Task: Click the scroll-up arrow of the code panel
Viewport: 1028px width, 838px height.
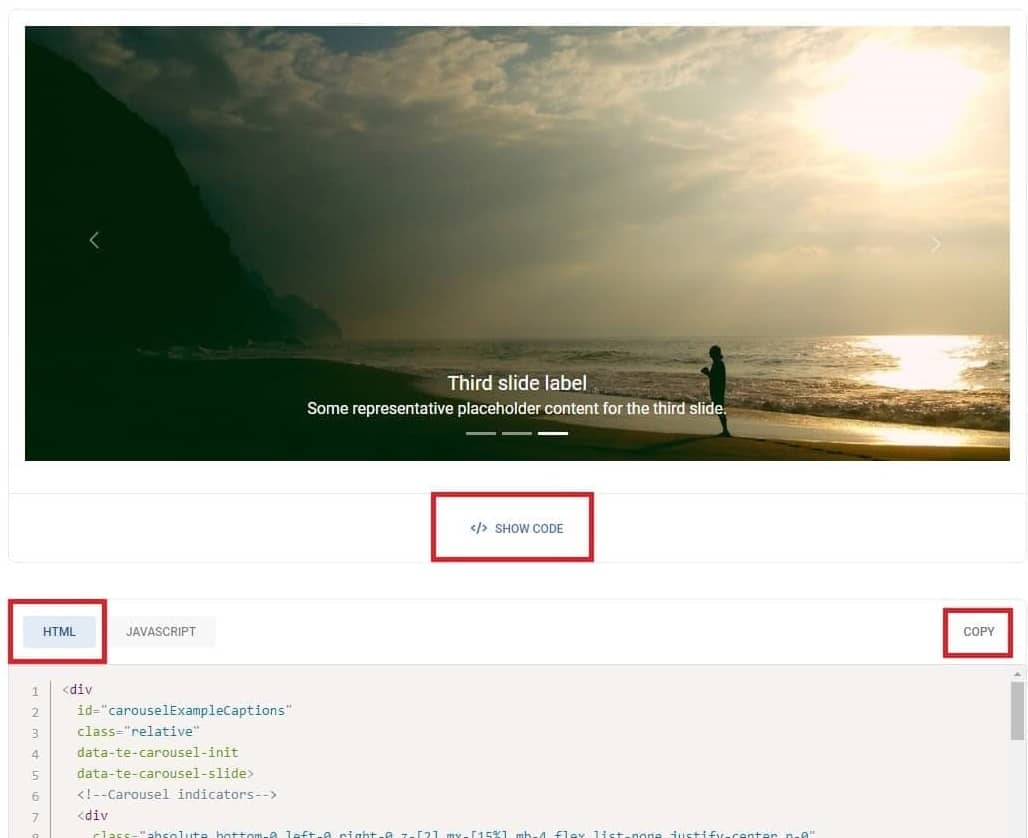Action: pyautogui.click(x=1017, y=674)
